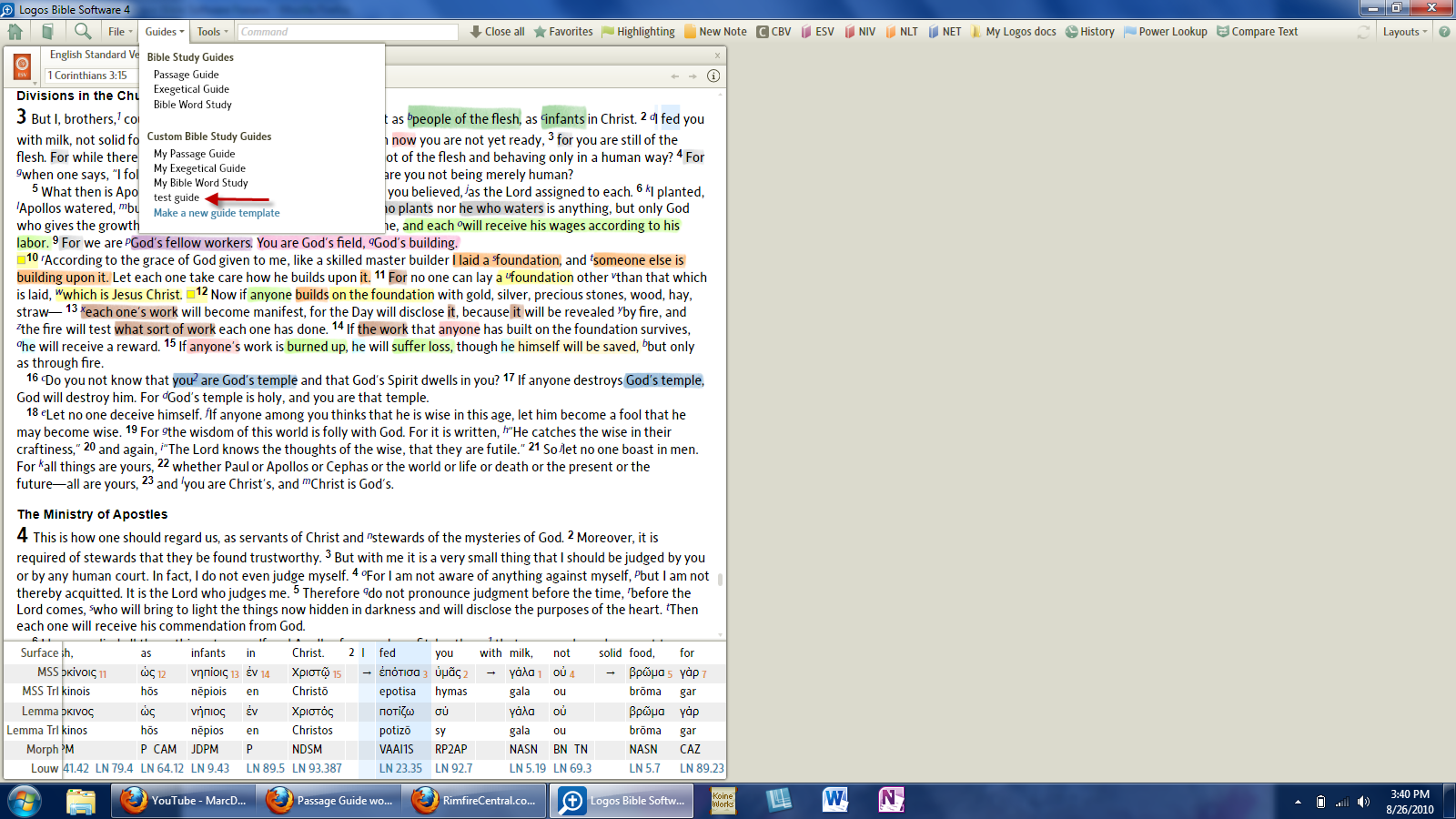Launch Power Lookup tool

click(1166, 32)
